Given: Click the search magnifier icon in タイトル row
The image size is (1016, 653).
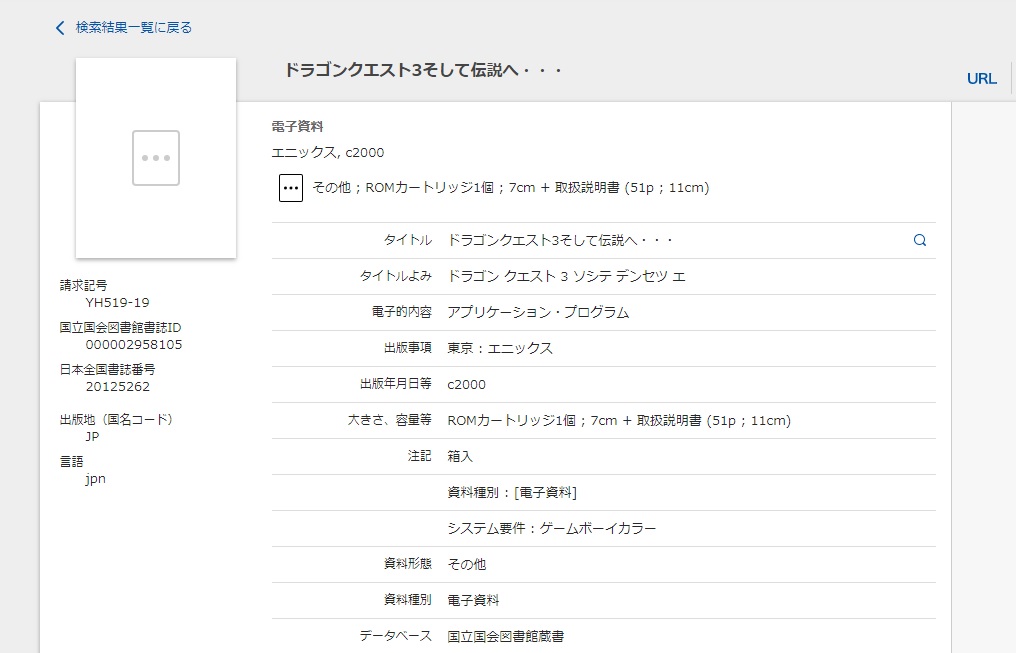Looking at the screenshot, I should 919,240.
